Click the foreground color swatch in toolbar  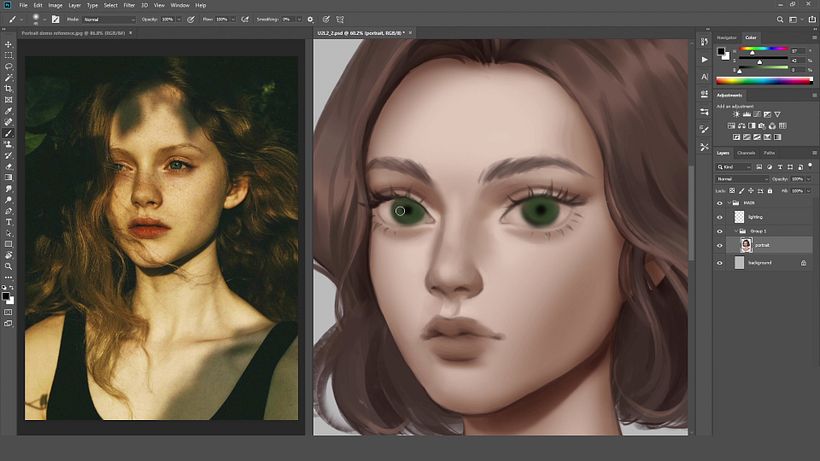tap(6, 297)
